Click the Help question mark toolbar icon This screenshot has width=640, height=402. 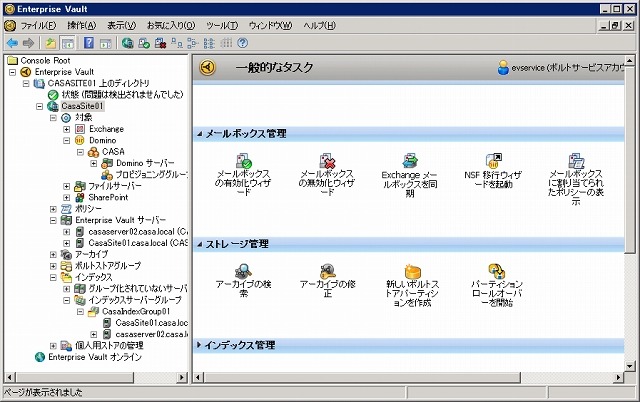coord(243,43)
